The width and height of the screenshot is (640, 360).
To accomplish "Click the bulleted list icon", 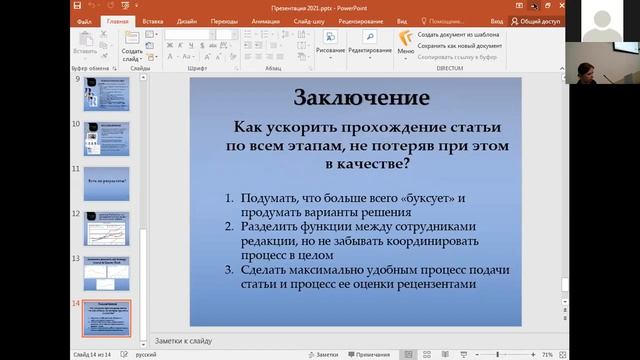I will point(248,35).
